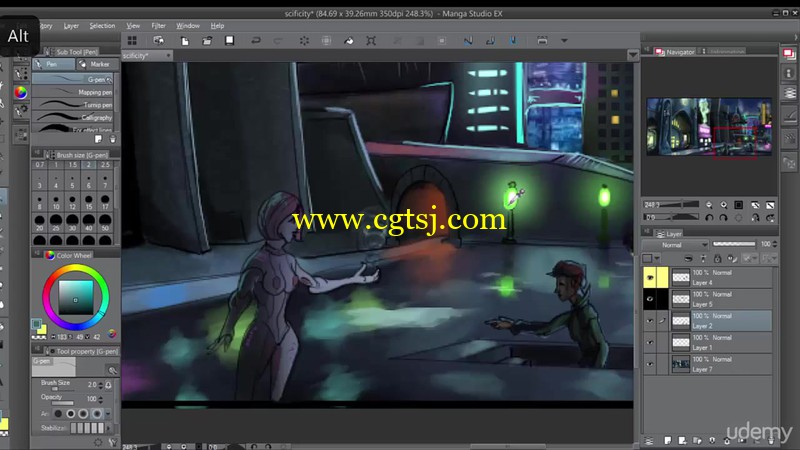The image size is (800, 450).
Task: Toggle visibility of Layer 7
Action: [649, 364]
